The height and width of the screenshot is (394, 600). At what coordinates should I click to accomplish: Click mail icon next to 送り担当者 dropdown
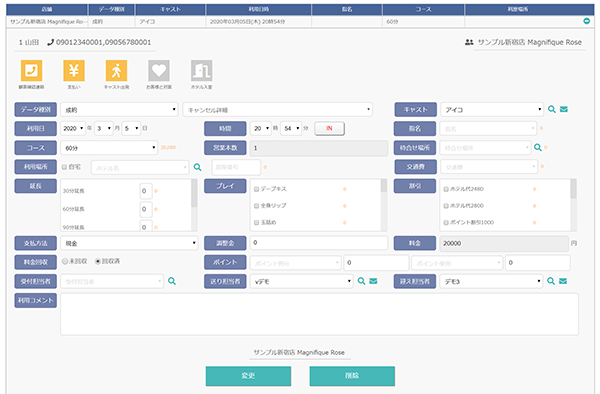tap(373, 281)
